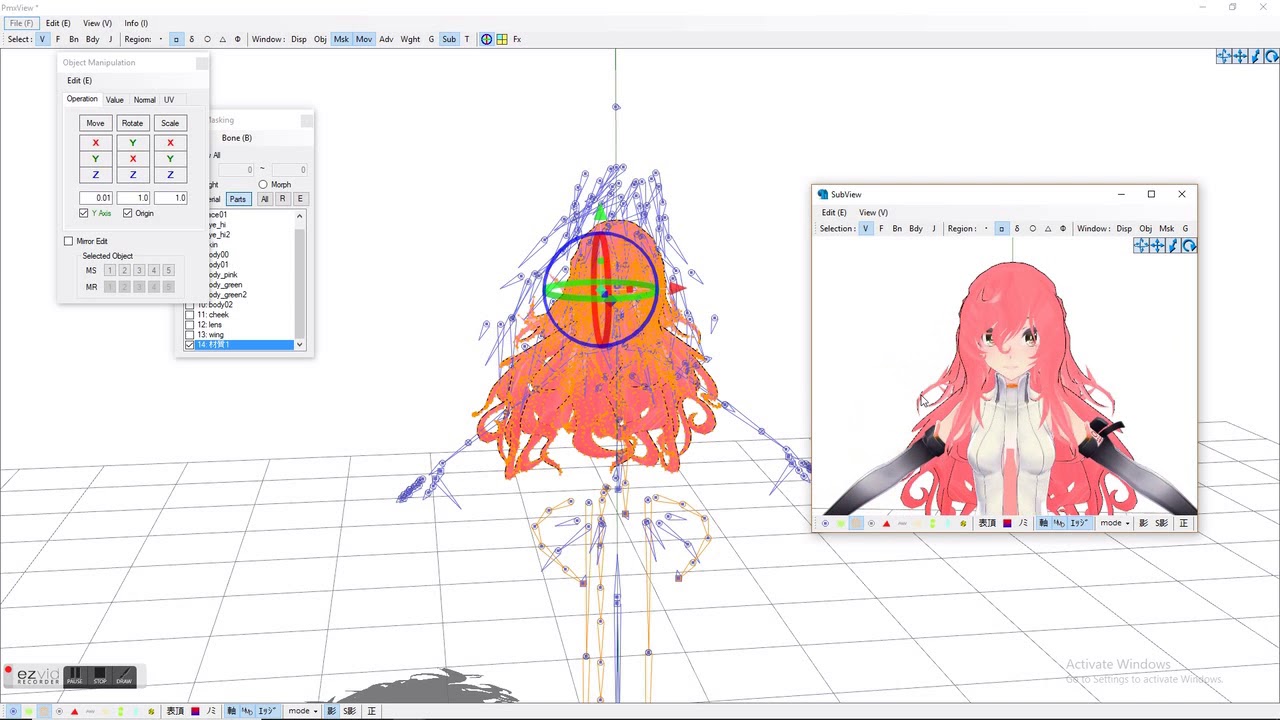The height and width of the screenshot is (720, 1280).
Task: Click the Rotate button
Action: pos(132,123)
